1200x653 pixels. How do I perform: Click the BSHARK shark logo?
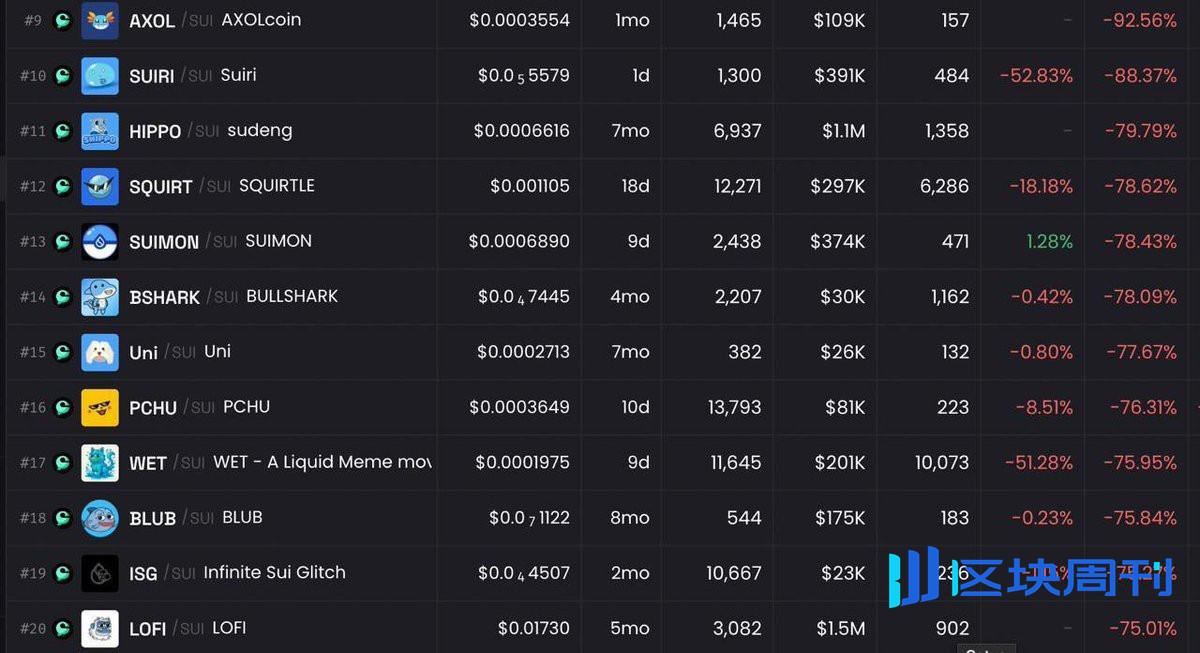tap(100, 297)
